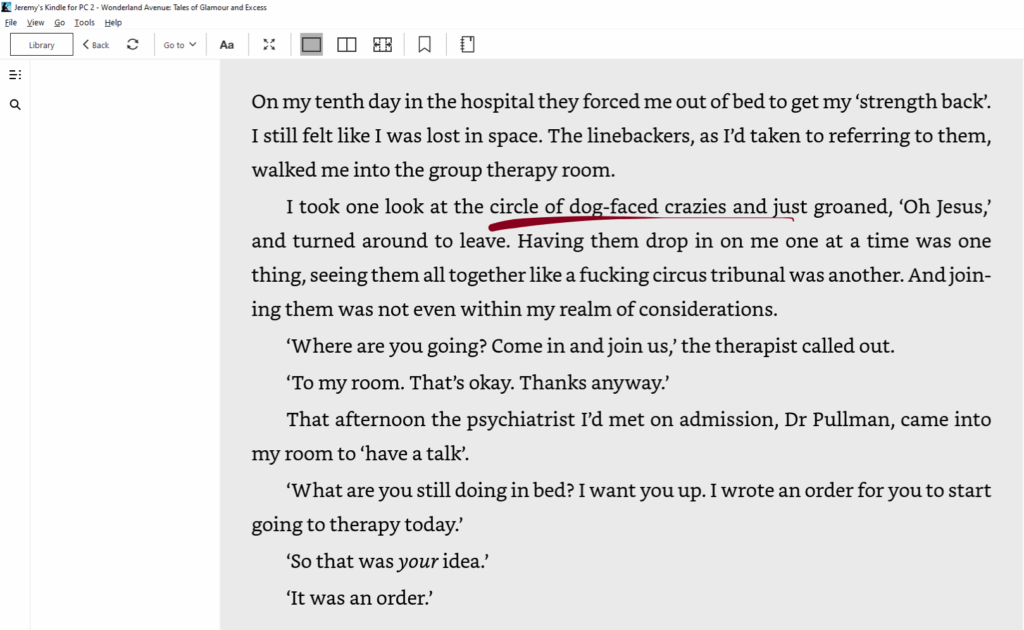Screen dimensions: 1024x630
Task: Click the Kindle app icon in title bar
Action: pos(7,7)
